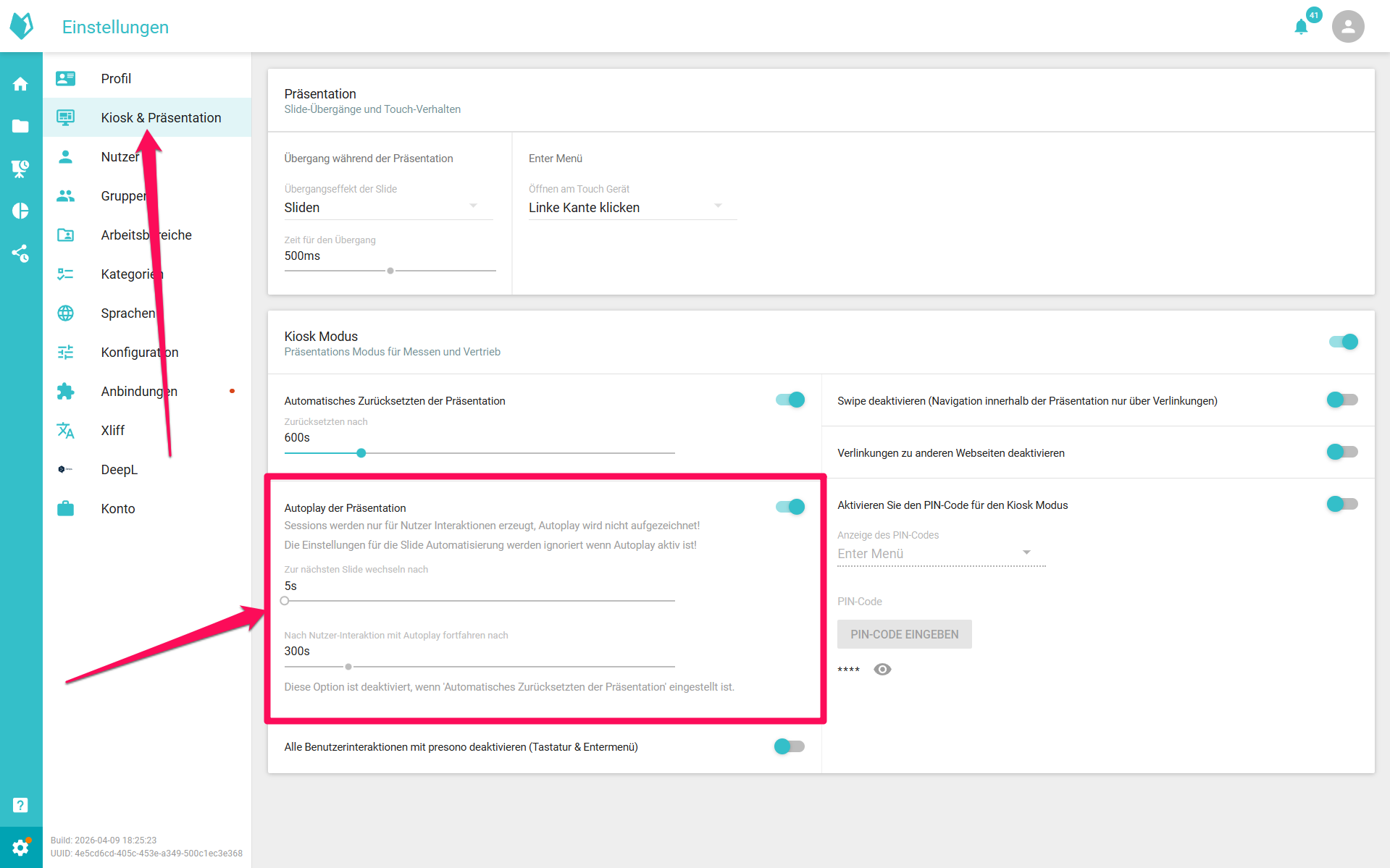Open Anzeige des PIN-Codes dropdown

point(941,554)
